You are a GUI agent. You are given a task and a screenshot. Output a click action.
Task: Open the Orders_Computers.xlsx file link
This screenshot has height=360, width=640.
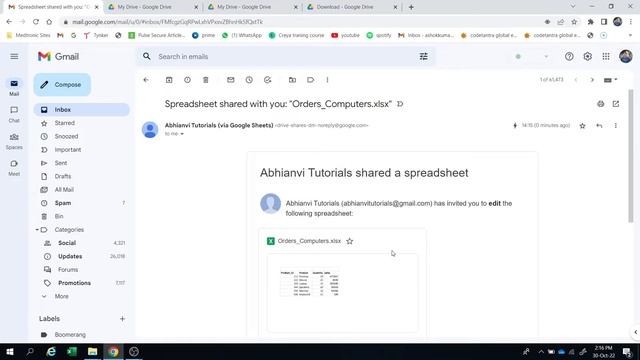[309, 241]
